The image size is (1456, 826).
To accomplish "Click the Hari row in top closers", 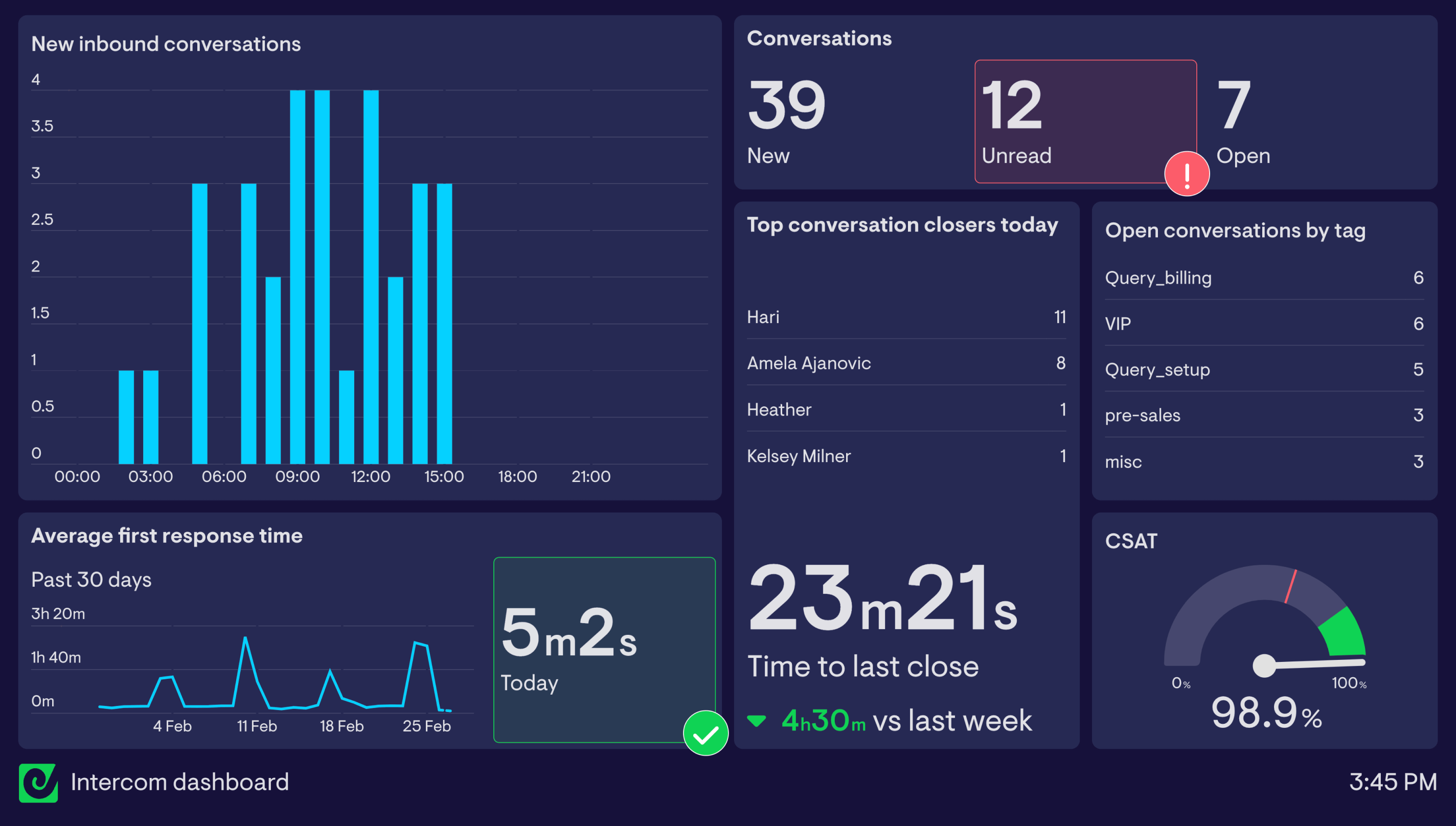I will click(906, 316).
